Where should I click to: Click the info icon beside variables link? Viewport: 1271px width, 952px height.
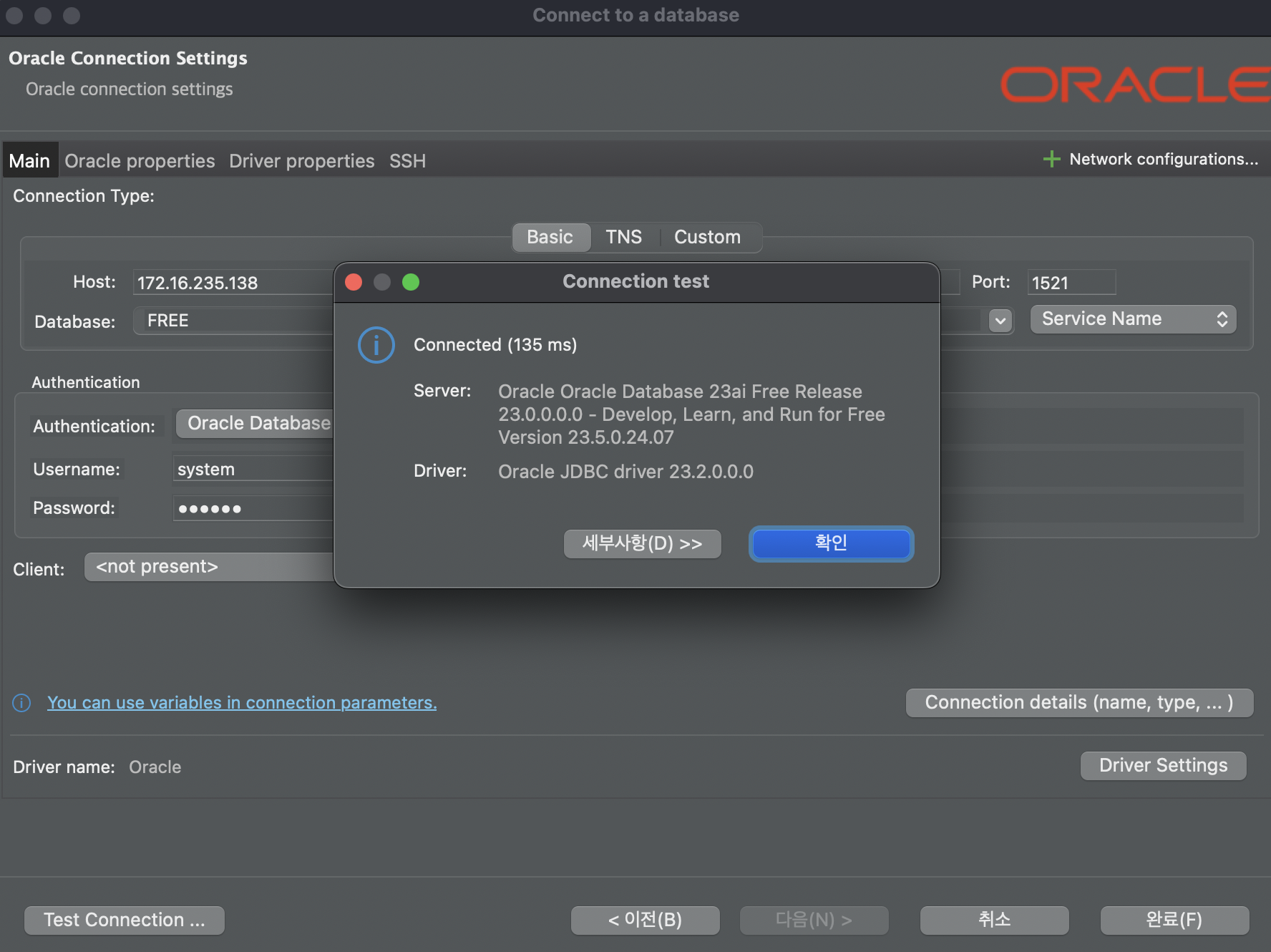point(22,703)
